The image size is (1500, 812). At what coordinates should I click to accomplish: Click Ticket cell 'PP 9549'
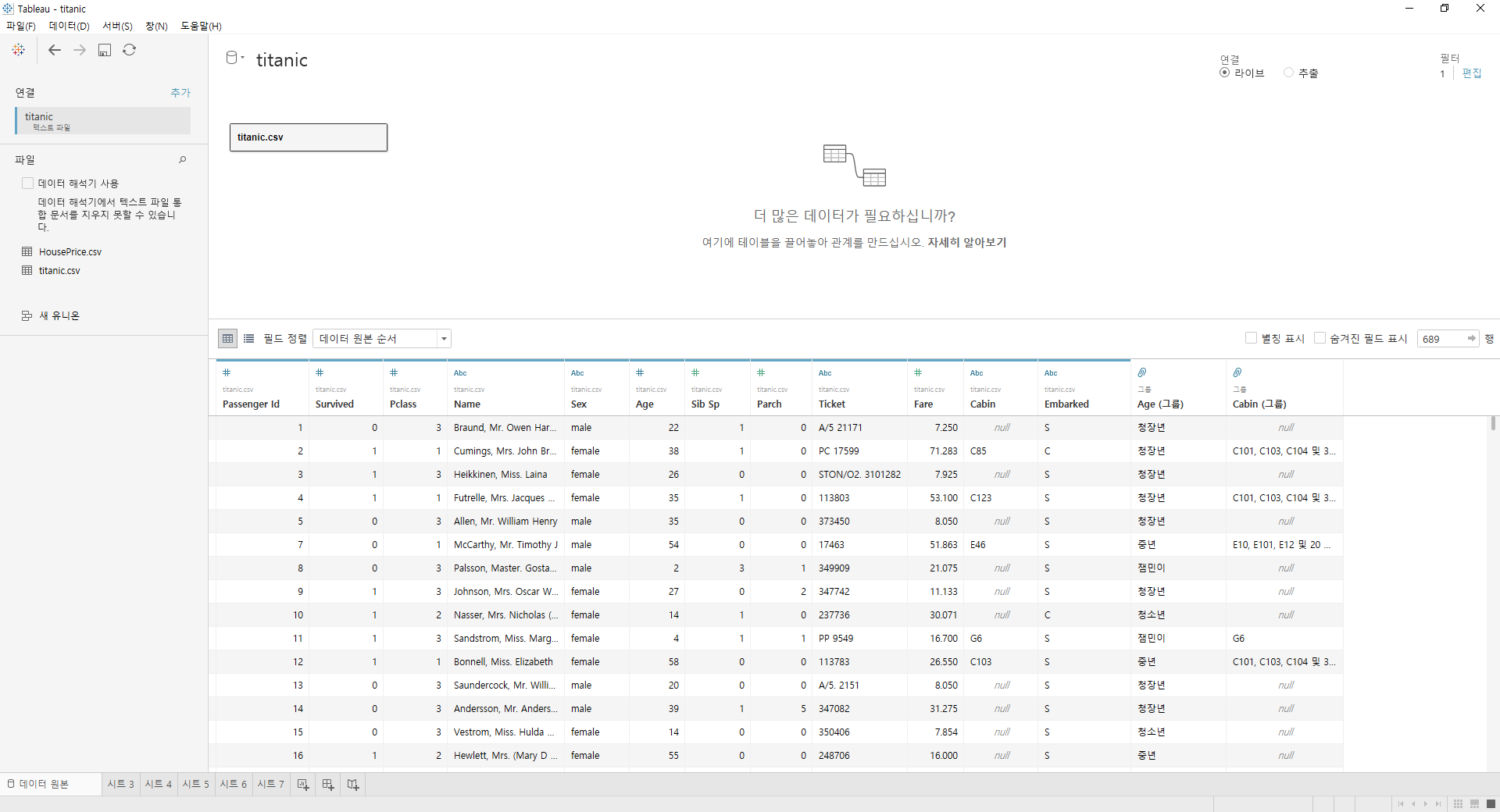(x=859, y=639)
